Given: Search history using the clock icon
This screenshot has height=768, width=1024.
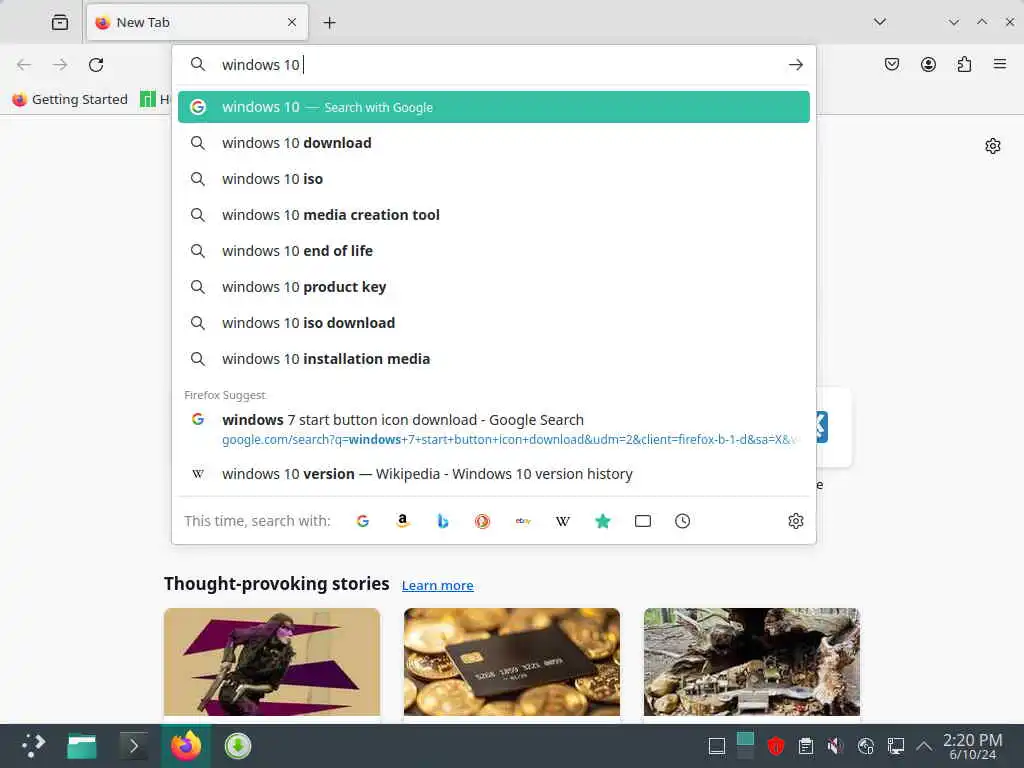Looking at the screenshot, I should [682, 521].
